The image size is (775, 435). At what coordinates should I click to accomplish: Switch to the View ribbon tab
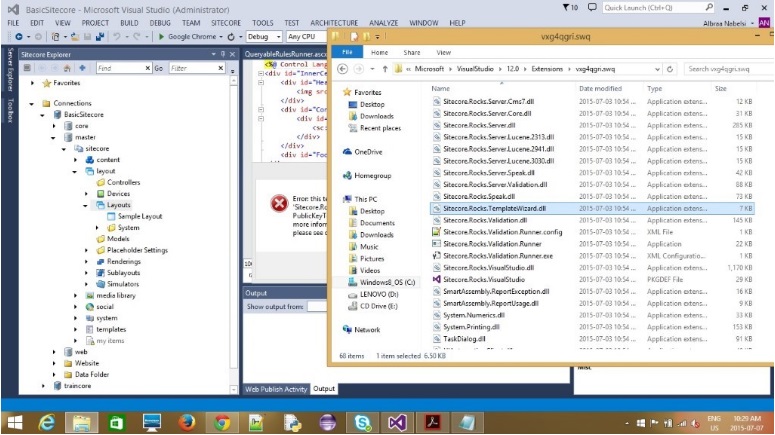pyautogui.click(x=443, y=52)
